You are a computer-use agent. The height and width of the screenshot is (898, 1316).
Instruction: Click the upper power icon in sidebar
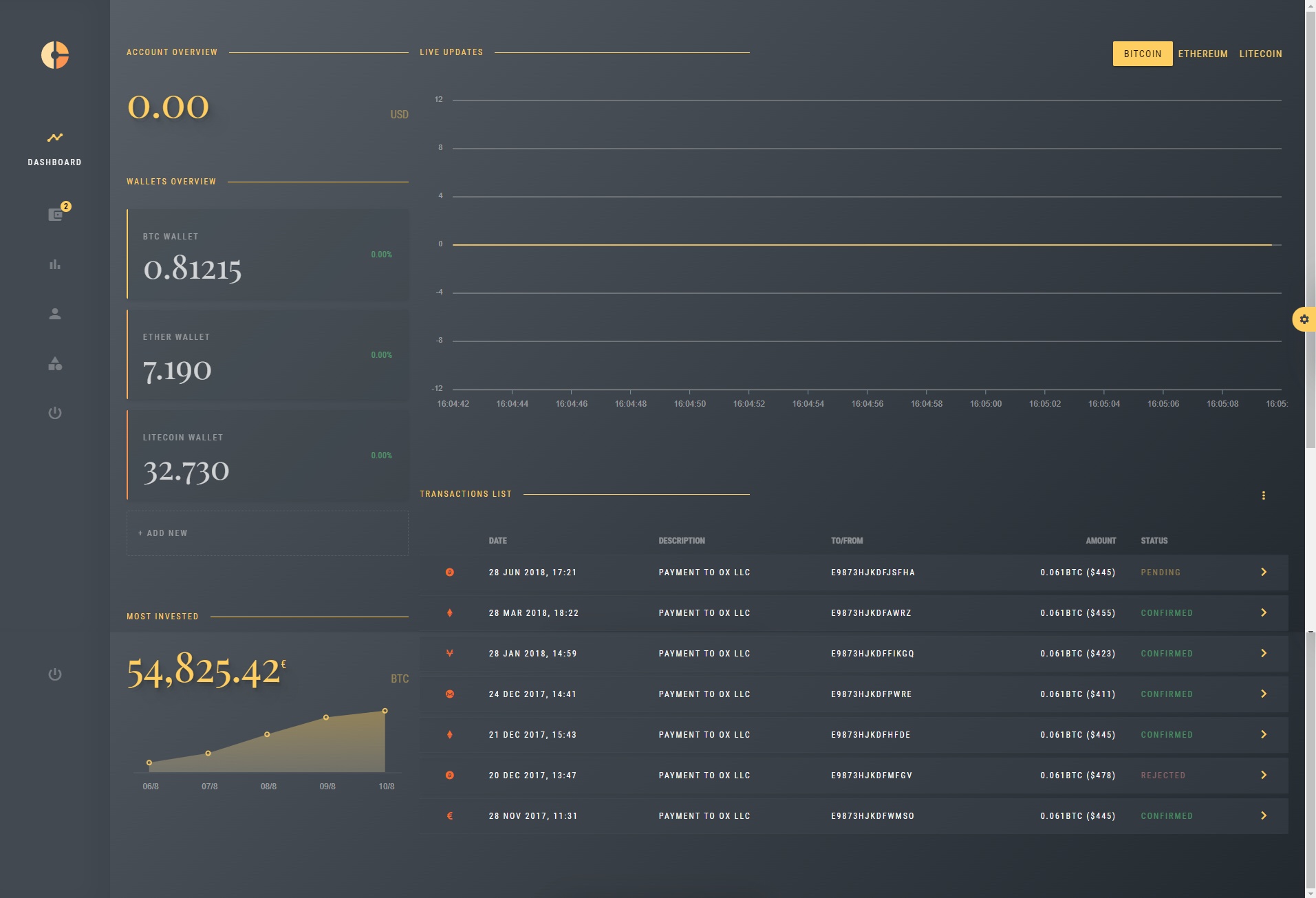(55, 413)
